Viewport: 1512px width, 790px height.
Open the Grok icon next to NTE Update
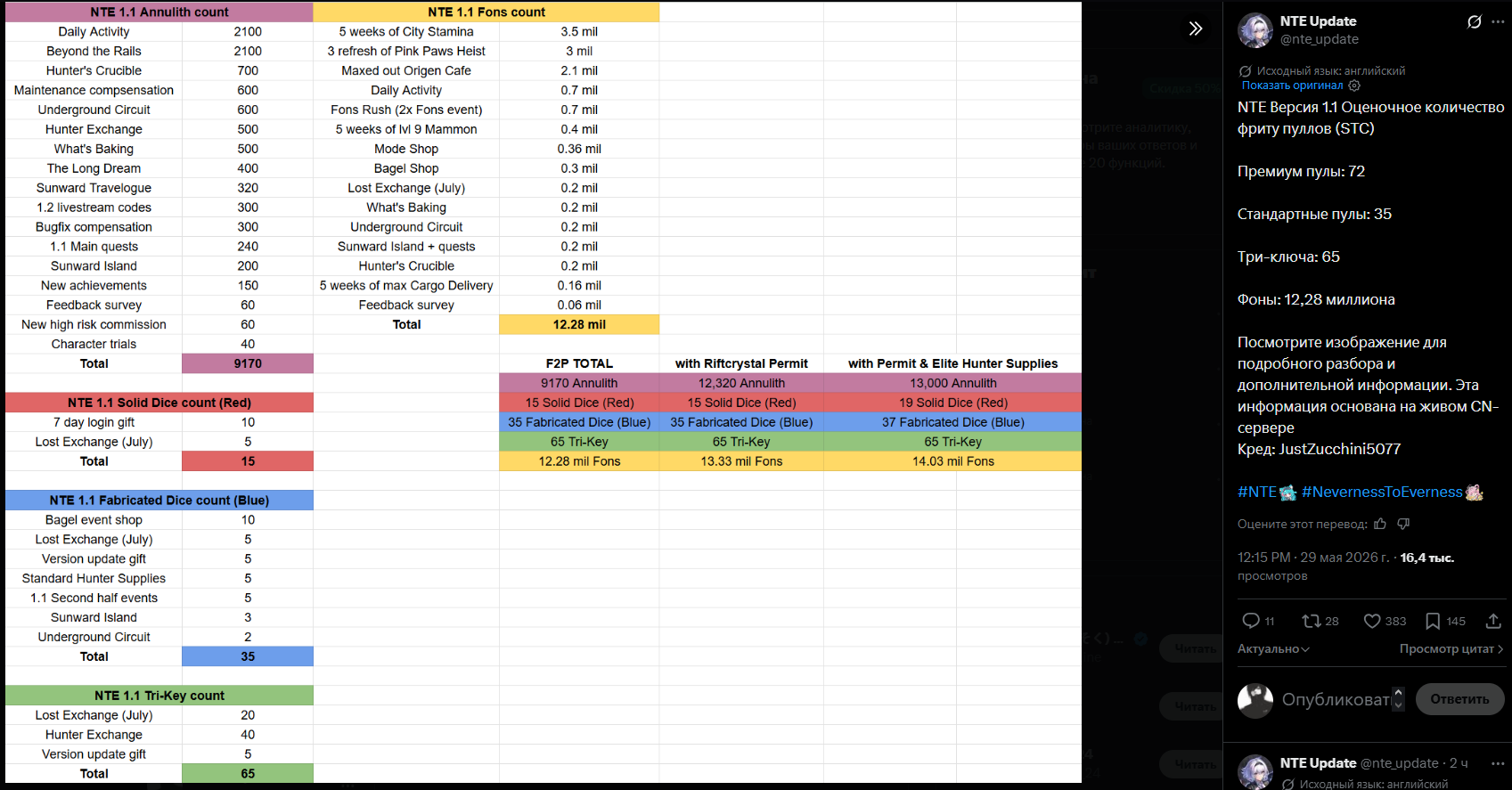point(1475,21)
